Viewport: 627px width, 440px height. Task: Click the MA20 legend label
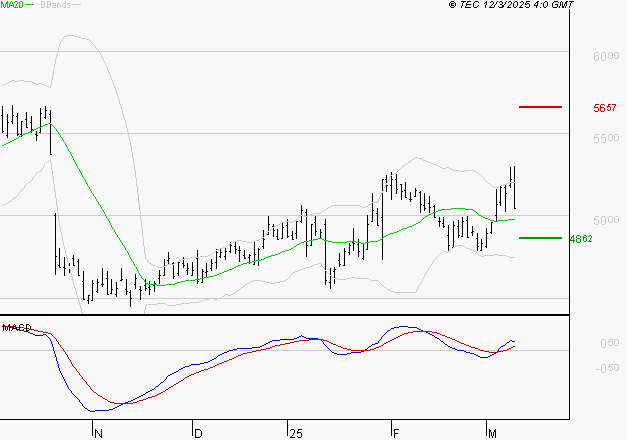point(12,5)
